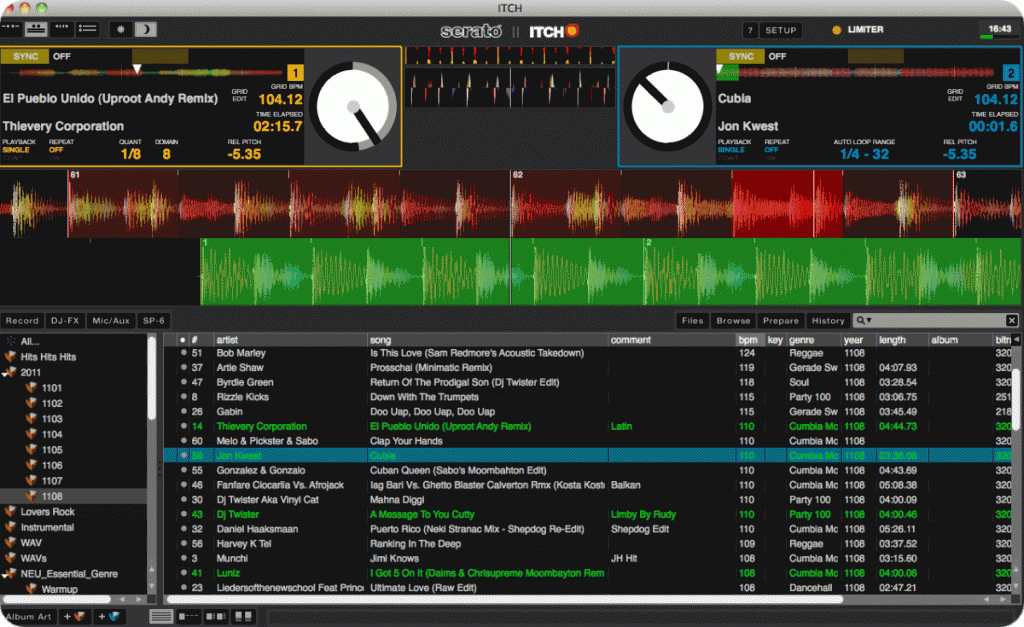This screenshot has width=1024, height=627.
Task: Toggle SYNC on the right deck
Action: pos(741,57)
